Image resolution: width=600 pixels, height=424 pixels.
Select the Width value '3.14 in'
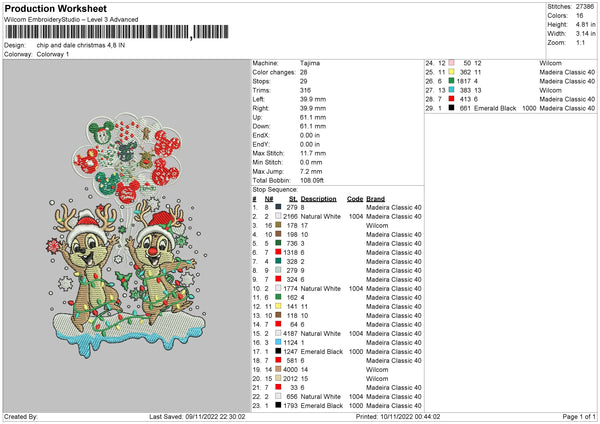pyautogui.click(x=585, y=34)
